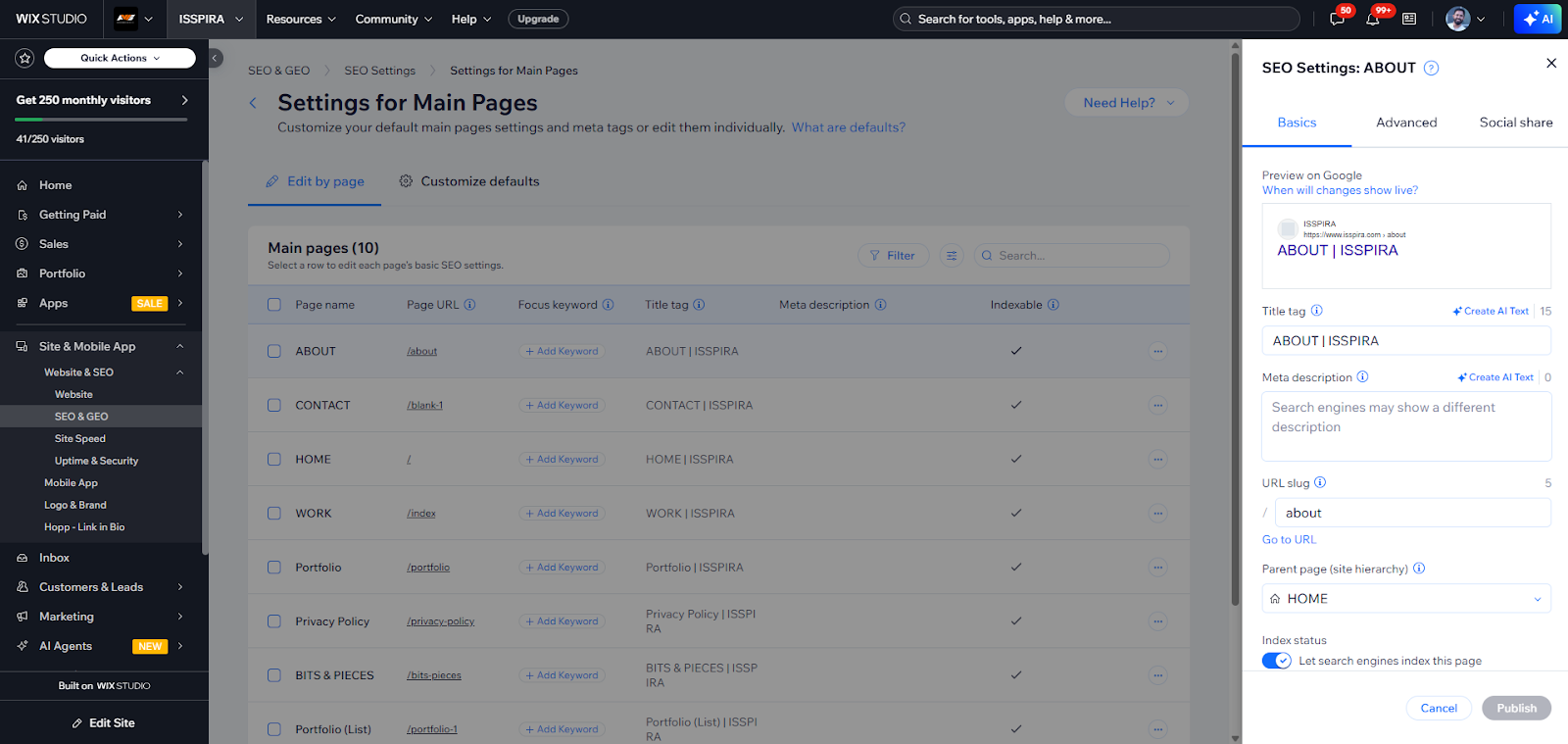This screenshot has width=1568, height=744.
Task: Go back using the arrow beside page title
Action: pos(253,103)
